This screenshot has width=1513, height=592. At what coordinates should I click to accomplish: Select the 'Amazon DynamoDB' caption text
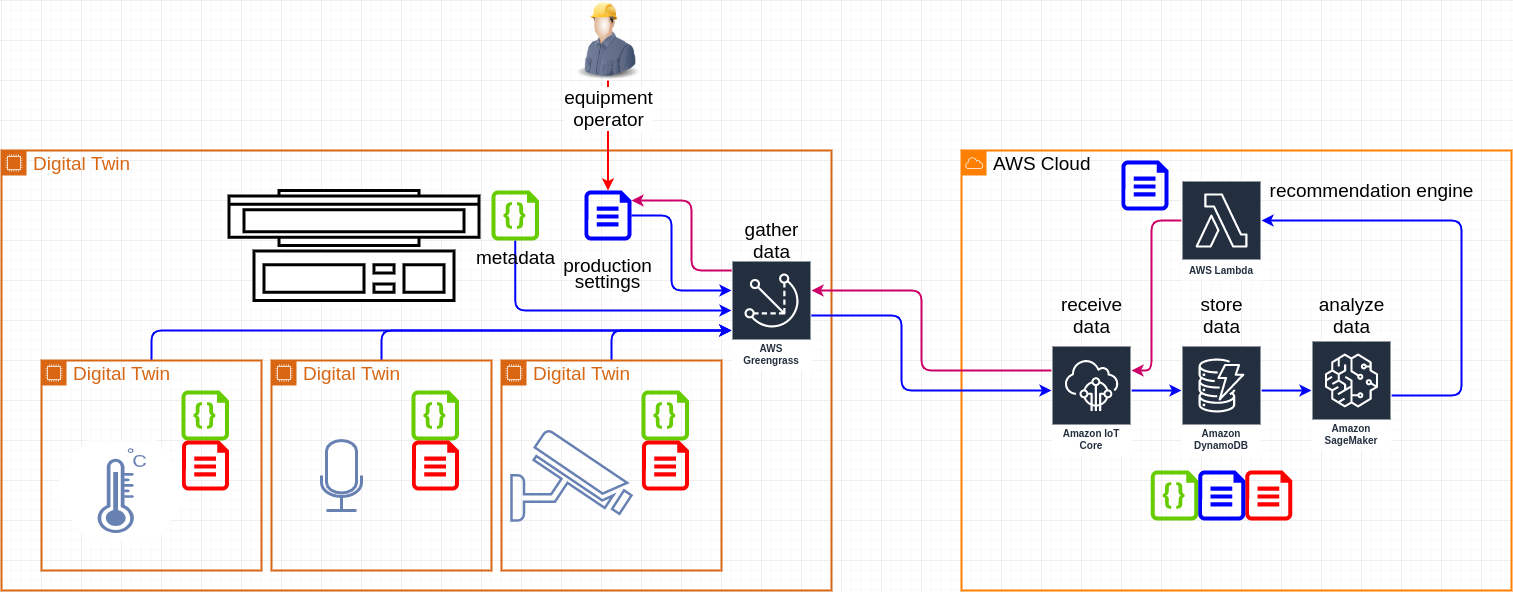coord(1221,439)
